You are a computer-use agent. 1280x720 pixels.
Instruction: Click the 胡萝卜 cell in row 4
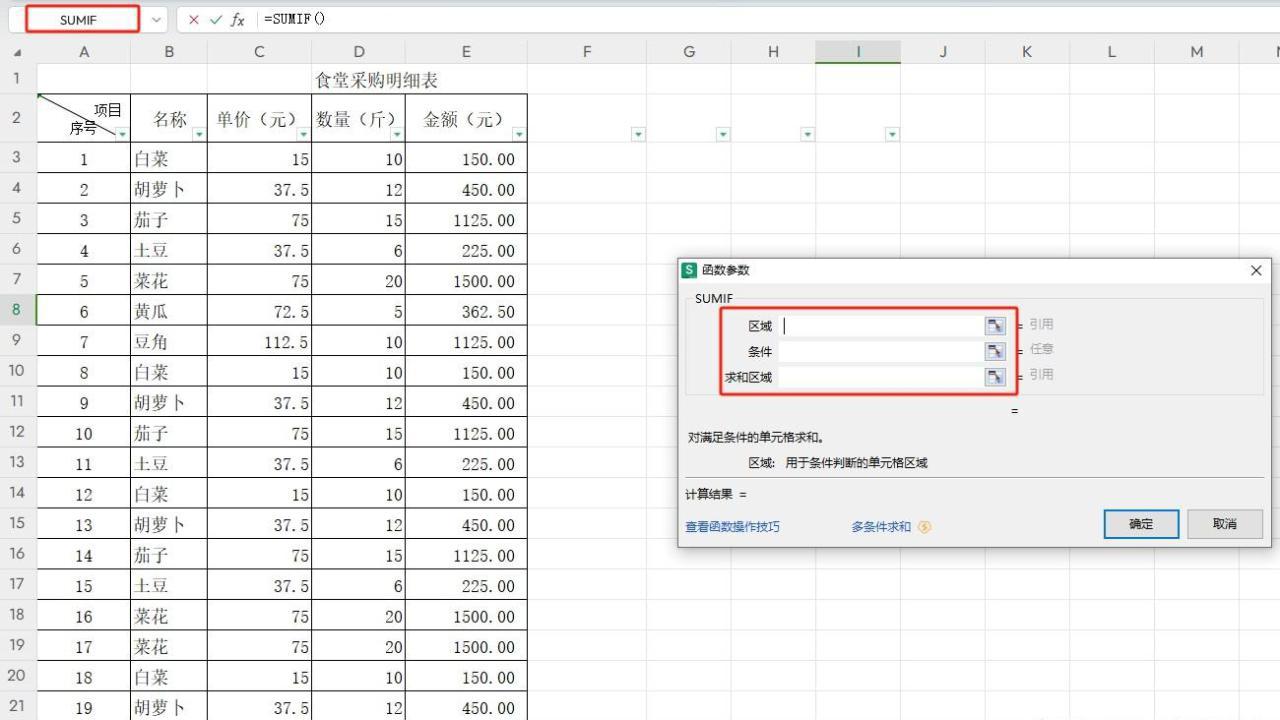coord(169,190)
